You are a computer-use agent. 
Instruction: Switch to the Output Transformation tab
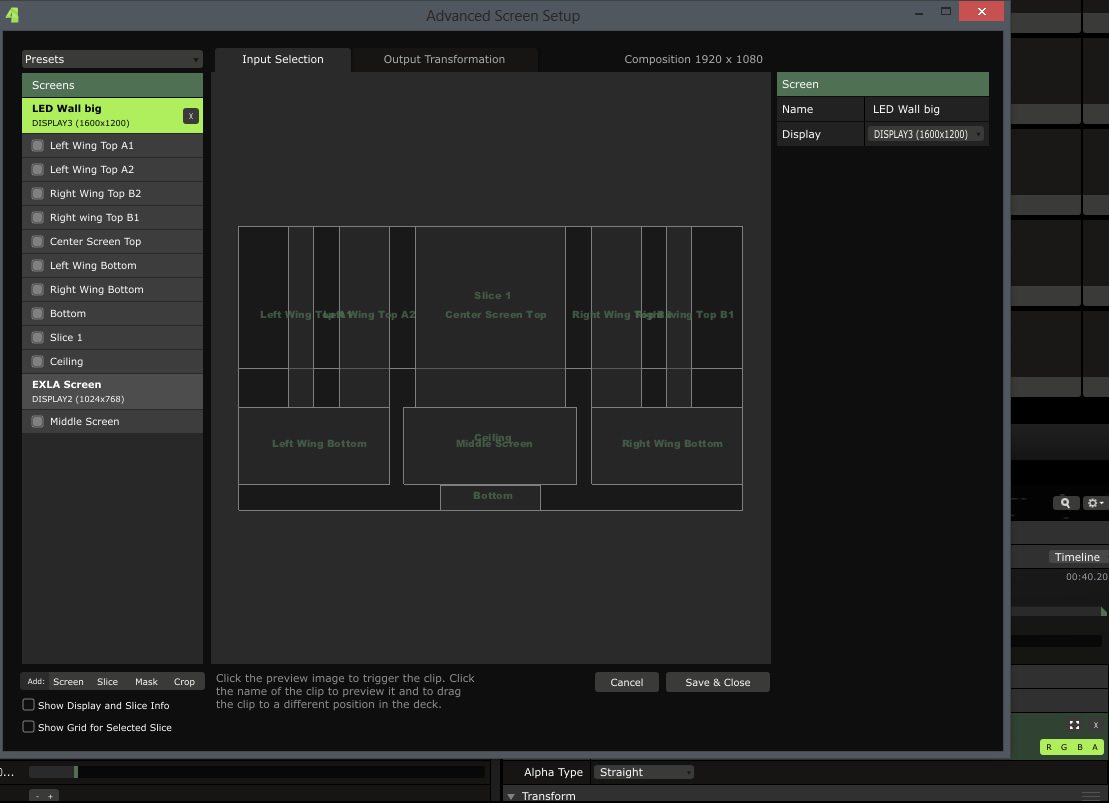(x=444, y=60)
